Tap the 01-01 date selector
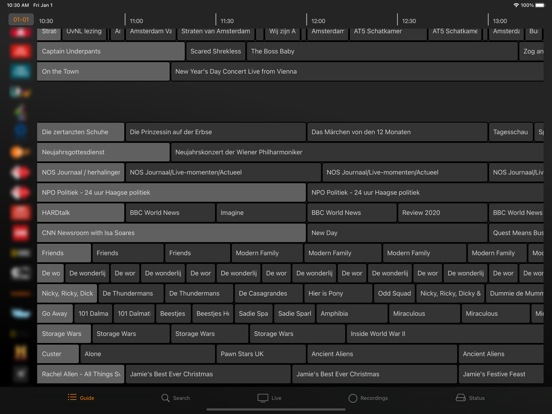 (21, 20)
